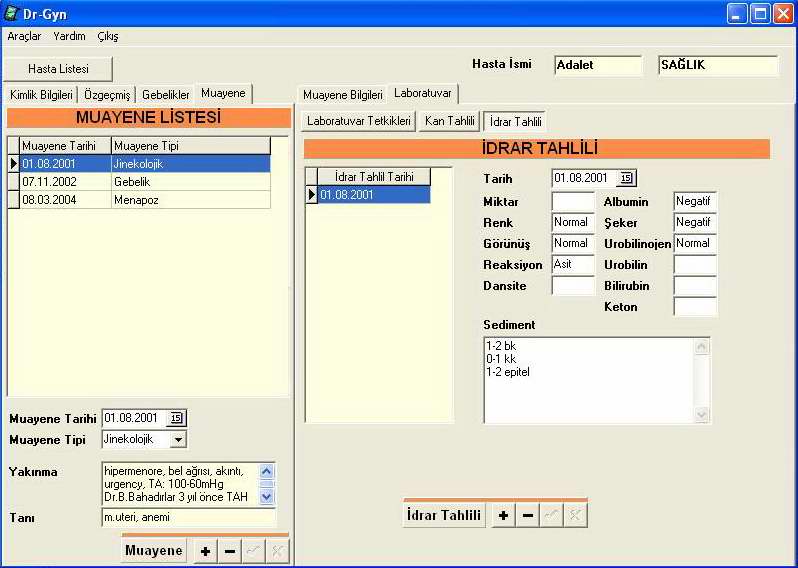Switch to the Gebelikler tab
The height and width of the screenshot is (568, 798).
[x=165, y=95]
